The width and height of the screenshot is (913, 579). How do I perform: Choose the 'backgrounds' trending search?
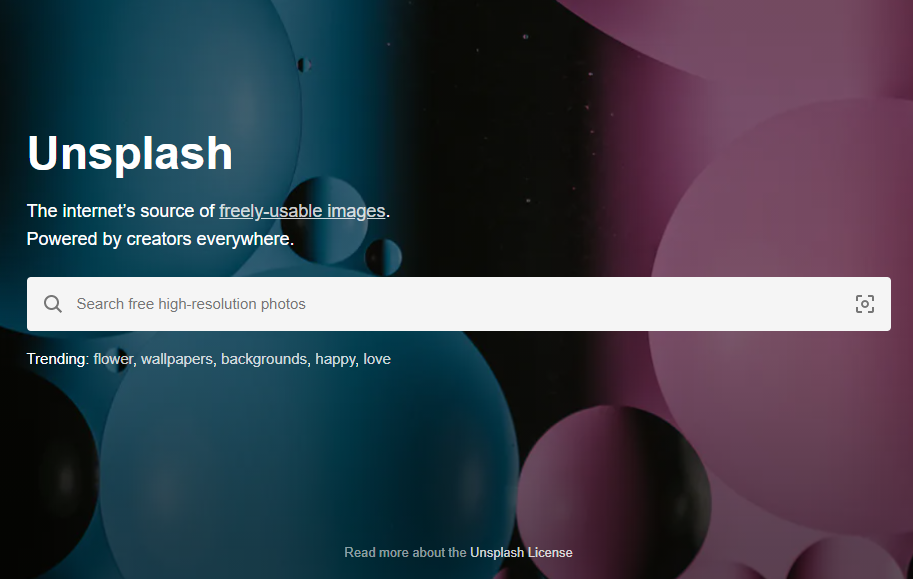264,359
